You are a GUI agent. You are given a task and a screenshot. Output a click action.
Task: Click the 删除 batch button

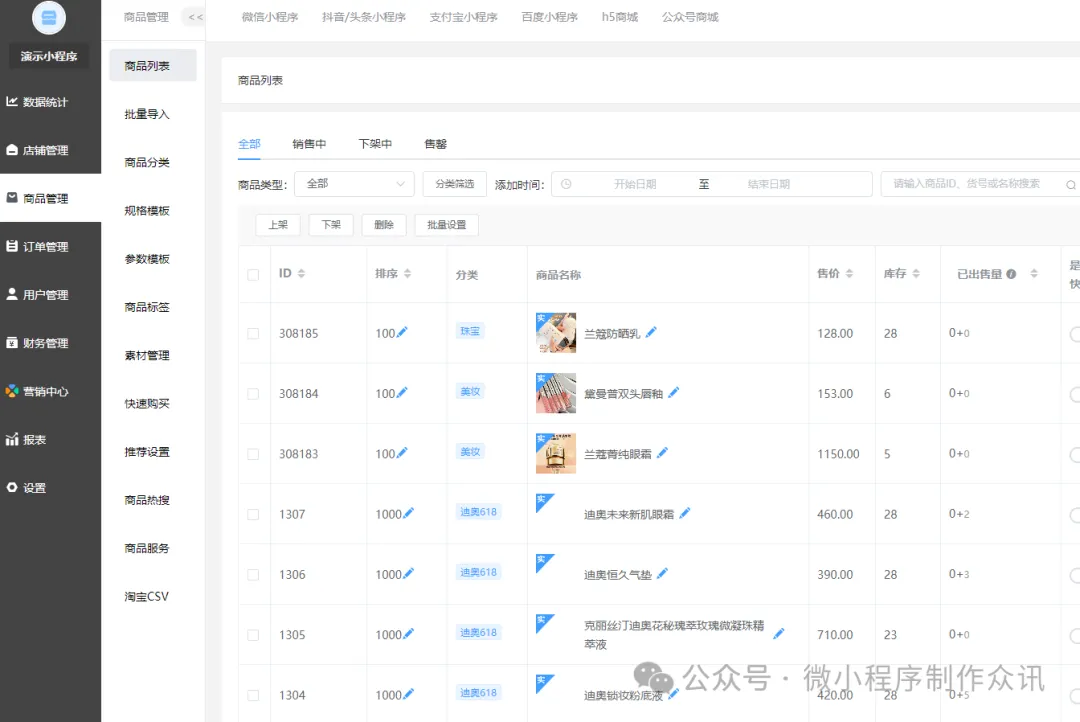click(384, 225)
